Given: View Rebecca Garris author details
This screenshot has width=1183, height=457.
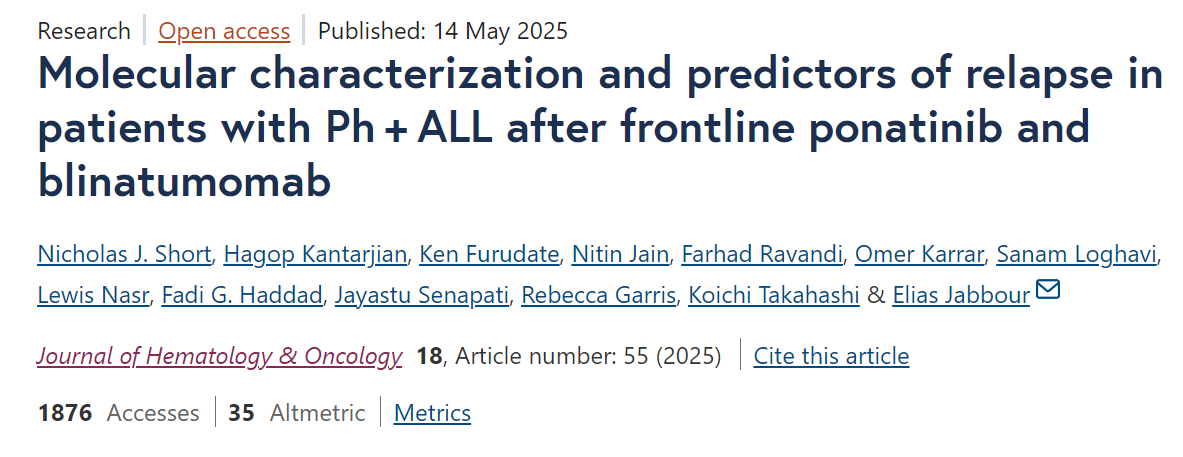Looking at the screenshot, I should 598,296.
